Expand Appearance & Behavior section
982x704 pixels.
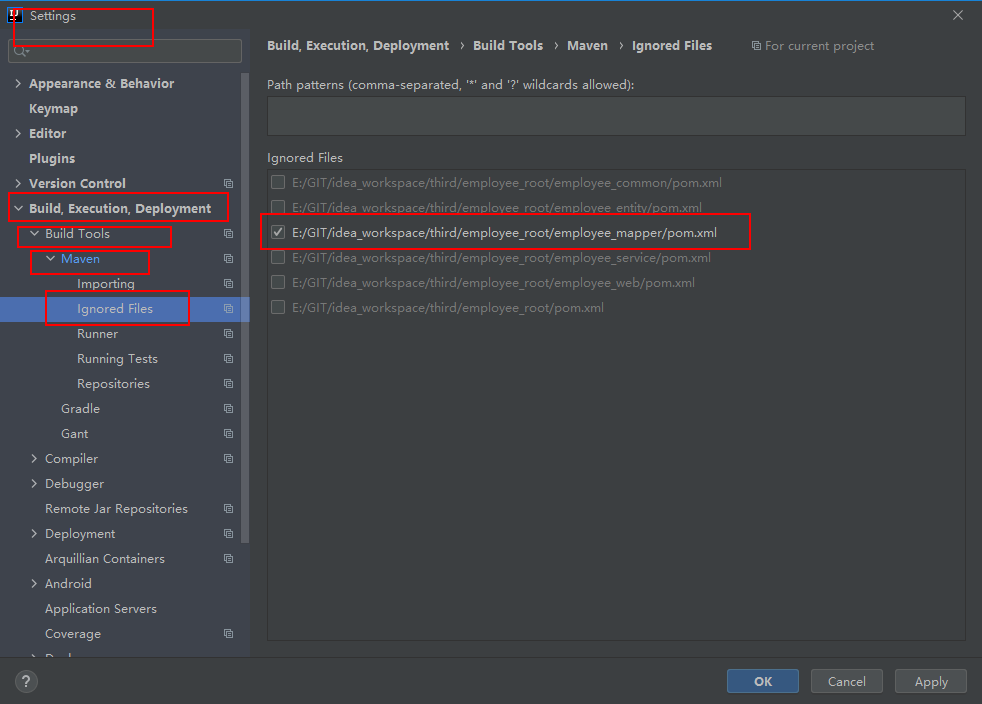tap(18, 83)
